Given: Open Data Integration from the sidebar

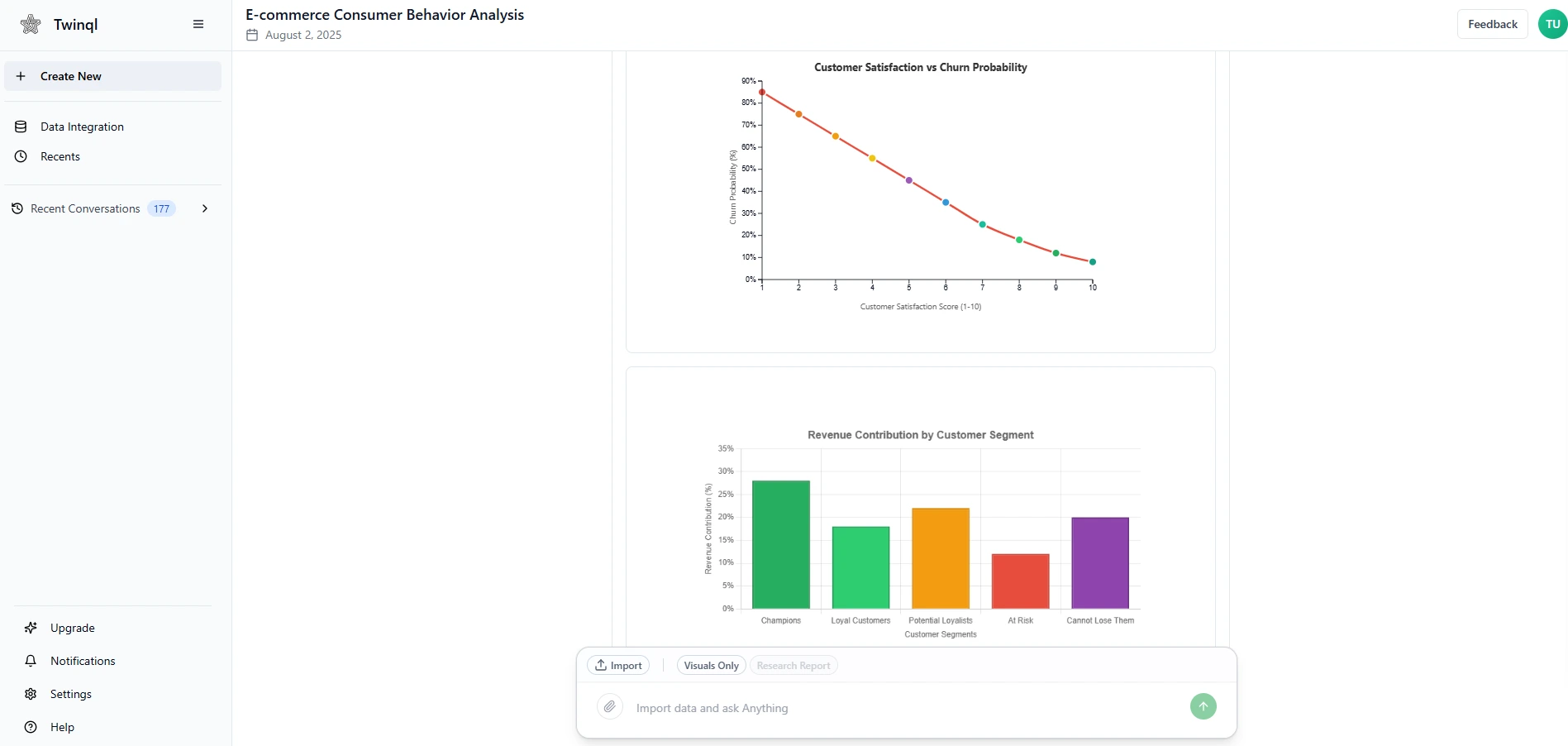Looking at the screenshot, I should (x=81, y=127).
